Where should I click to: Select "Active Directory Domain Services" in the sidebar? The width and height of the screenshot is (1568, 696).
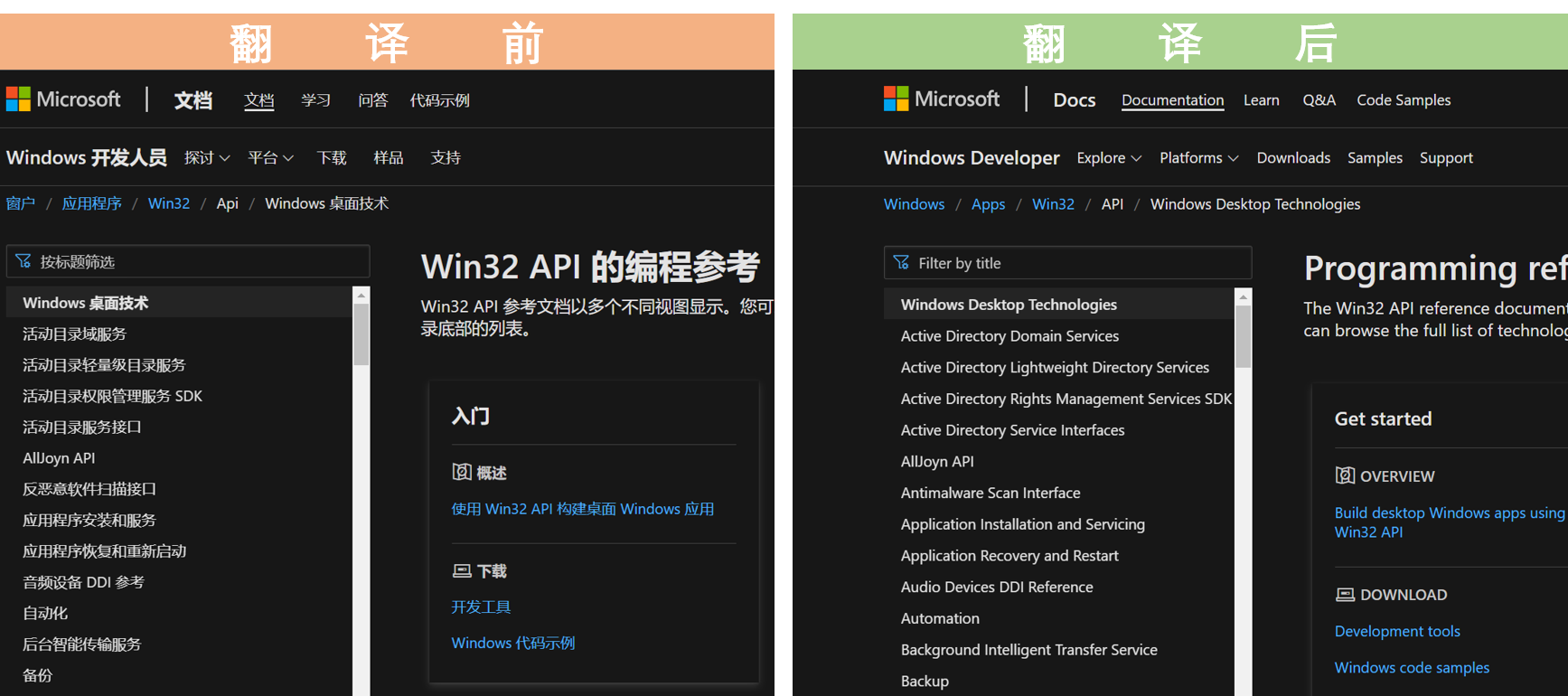(x=1009, y=336)
